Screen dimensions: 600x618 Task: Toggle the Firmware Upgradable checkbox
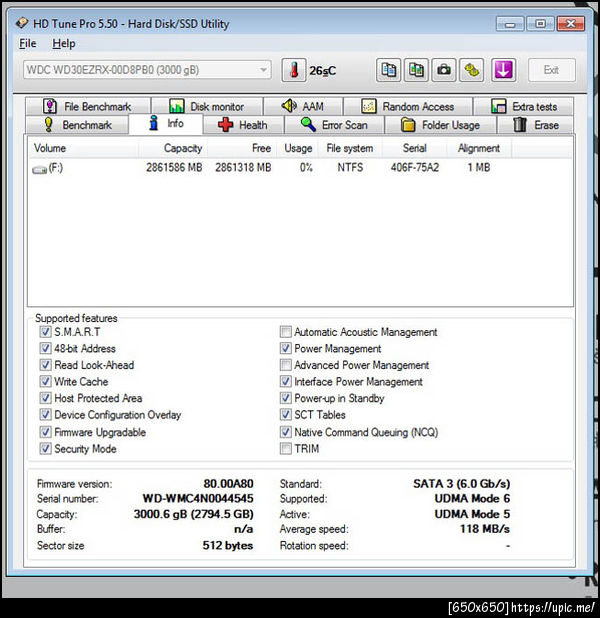45,432
